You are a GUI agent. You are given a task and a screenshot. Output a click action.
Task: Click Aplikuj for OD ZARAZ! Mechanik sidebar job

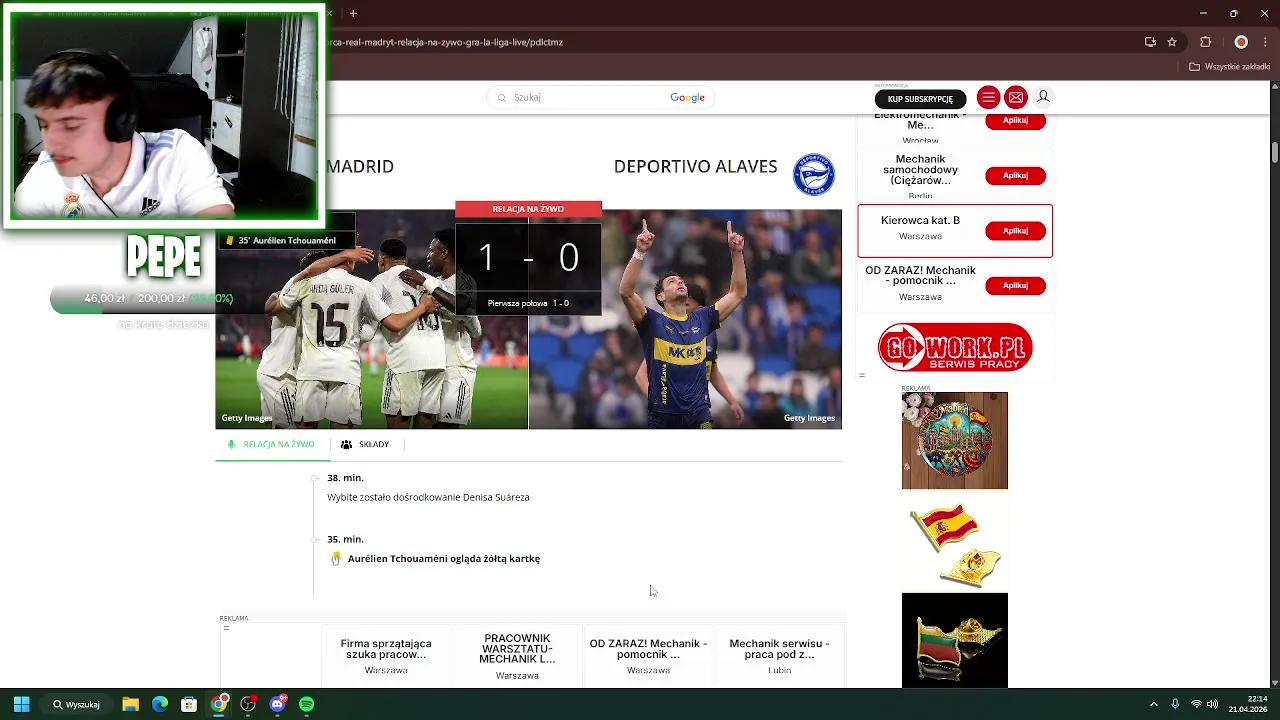click(1015, 285)
